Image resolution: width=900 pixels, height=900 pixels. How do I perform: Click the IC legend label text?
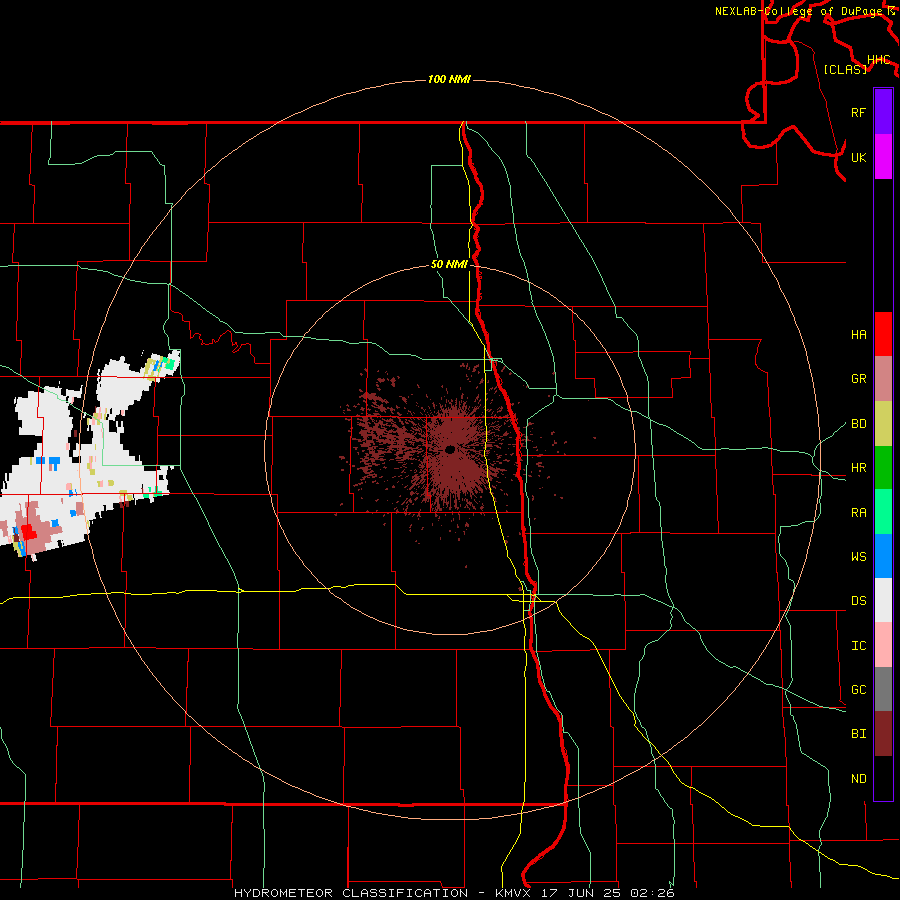point(858,646)
